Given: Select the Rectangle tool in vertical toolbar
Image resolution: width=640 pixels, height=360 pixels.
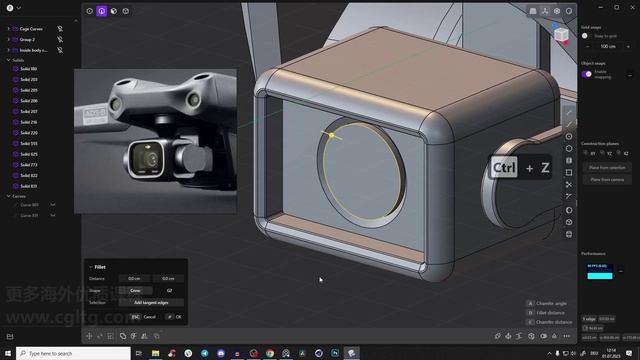Looking at the screenshot, I should click(569, 173).
